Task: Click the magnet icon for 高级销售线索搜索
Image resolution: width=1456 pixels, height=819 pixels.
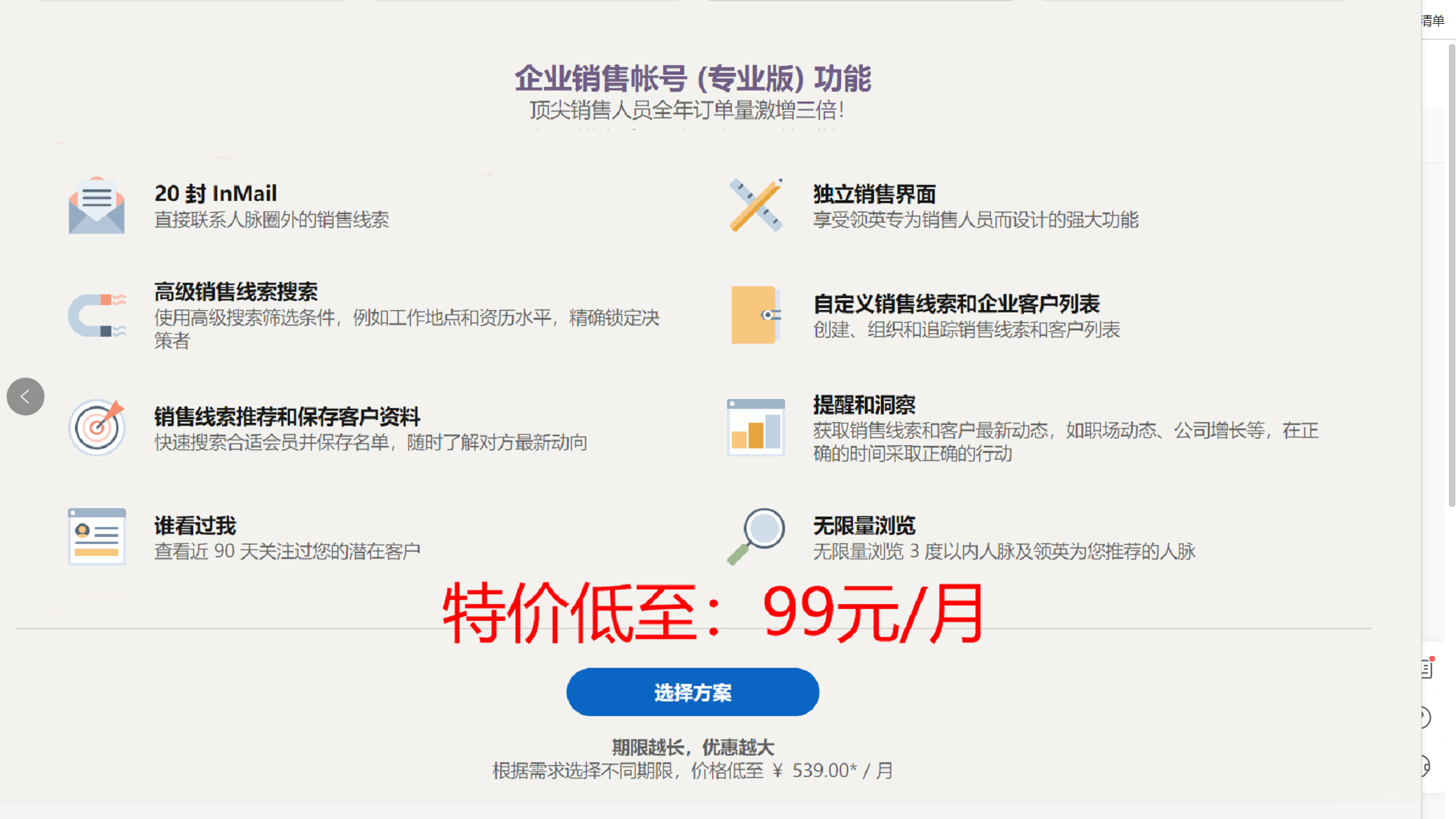Action: point(97,315)
